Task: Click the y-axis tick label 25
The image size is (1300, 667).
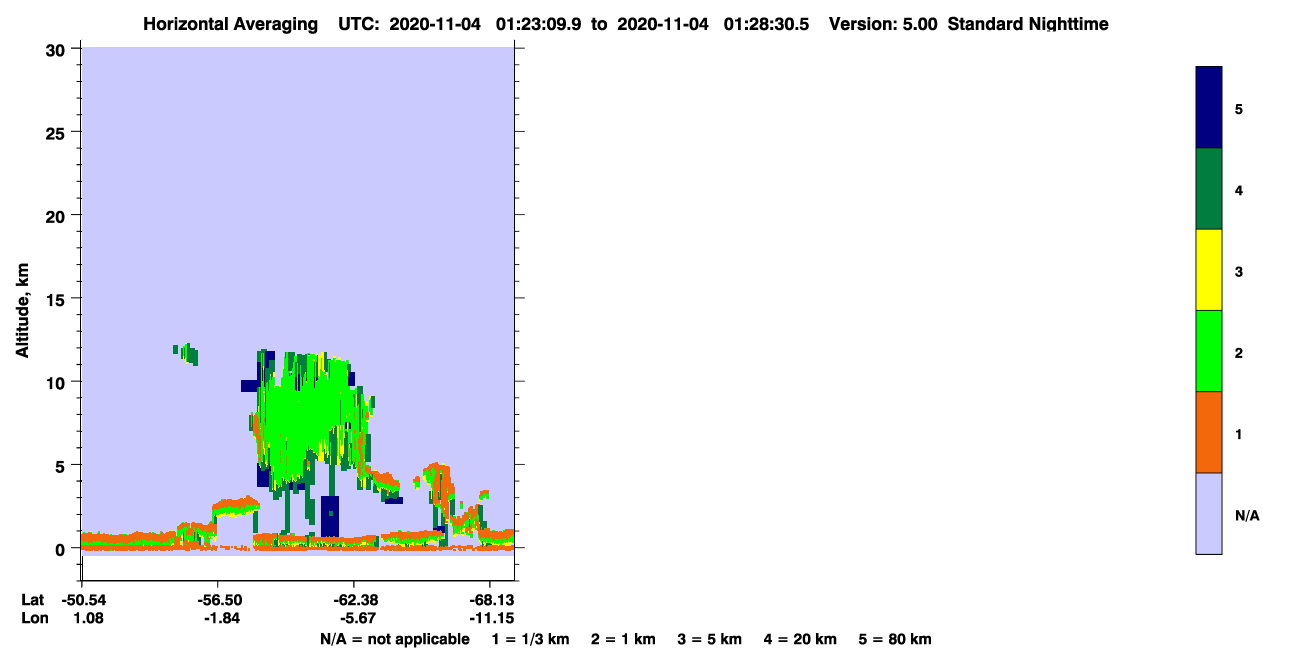Action: [x=57, y=132]
